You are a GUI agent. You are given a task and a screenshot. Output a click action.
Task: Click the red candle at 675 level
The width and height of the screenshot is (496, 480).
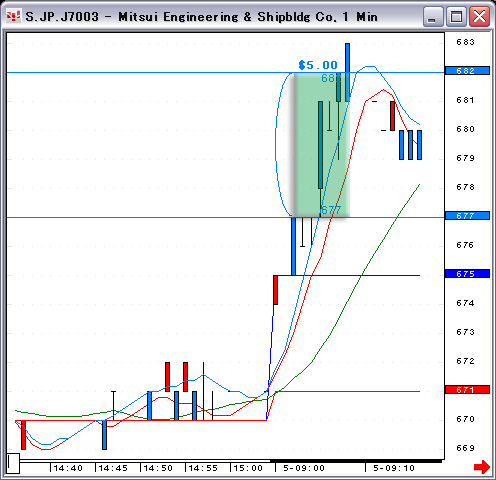275,290
